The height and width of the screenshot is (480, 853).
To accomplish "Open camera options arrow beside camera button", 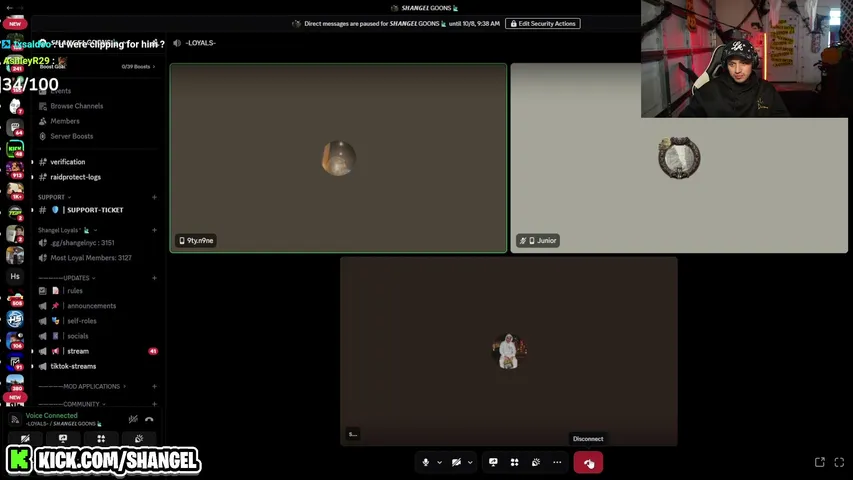I will [x=470, y=463].
